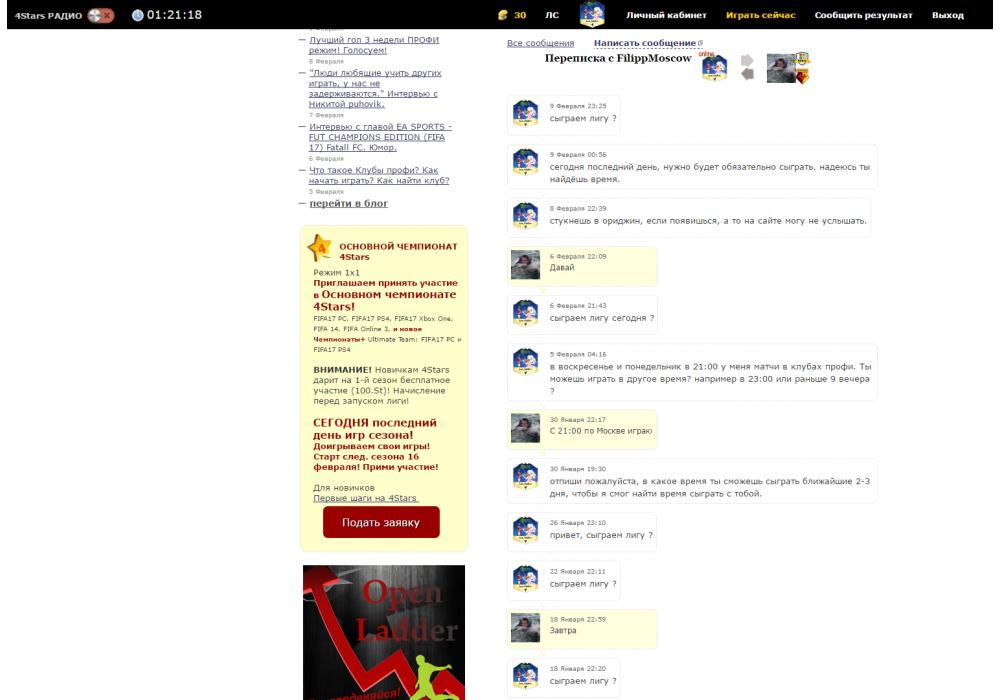The image size is (1000, 700).
Task: Open Сообщить результат
Action: 864,15
